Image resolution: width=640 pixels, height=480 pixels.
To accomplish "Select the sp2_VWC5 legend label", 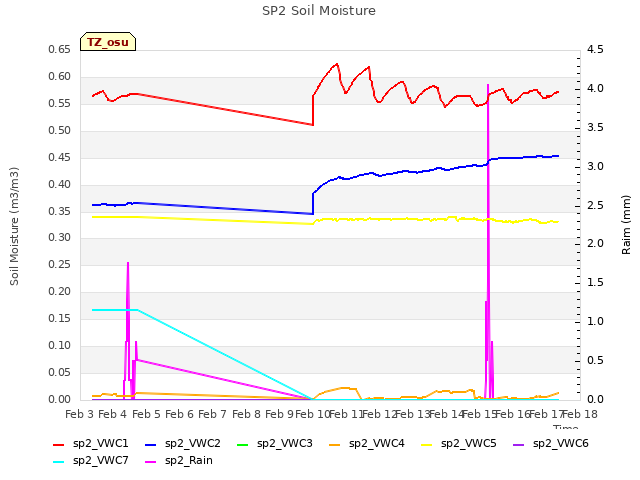I will (x=469, y=444).
